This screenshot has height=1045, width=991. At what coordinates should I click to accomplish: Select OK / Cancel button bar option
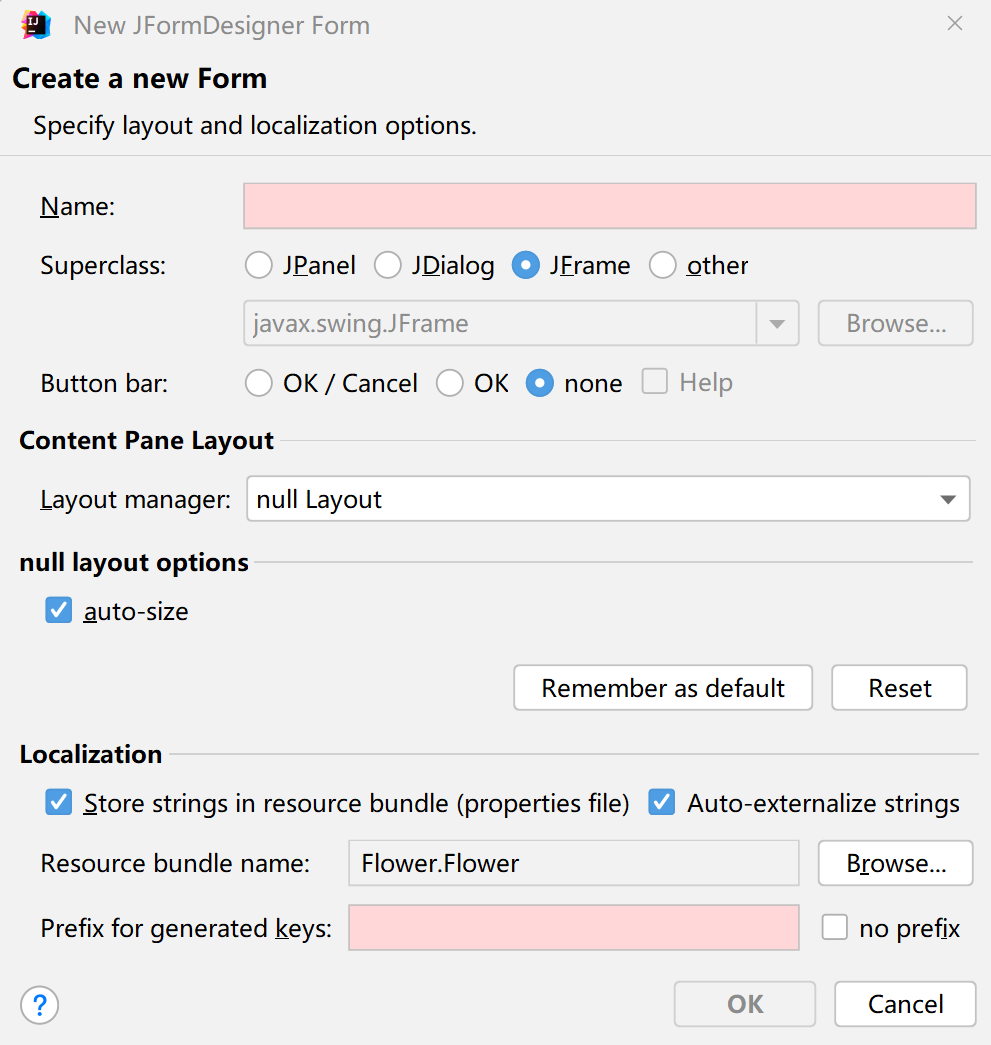[x=259, y=383]
